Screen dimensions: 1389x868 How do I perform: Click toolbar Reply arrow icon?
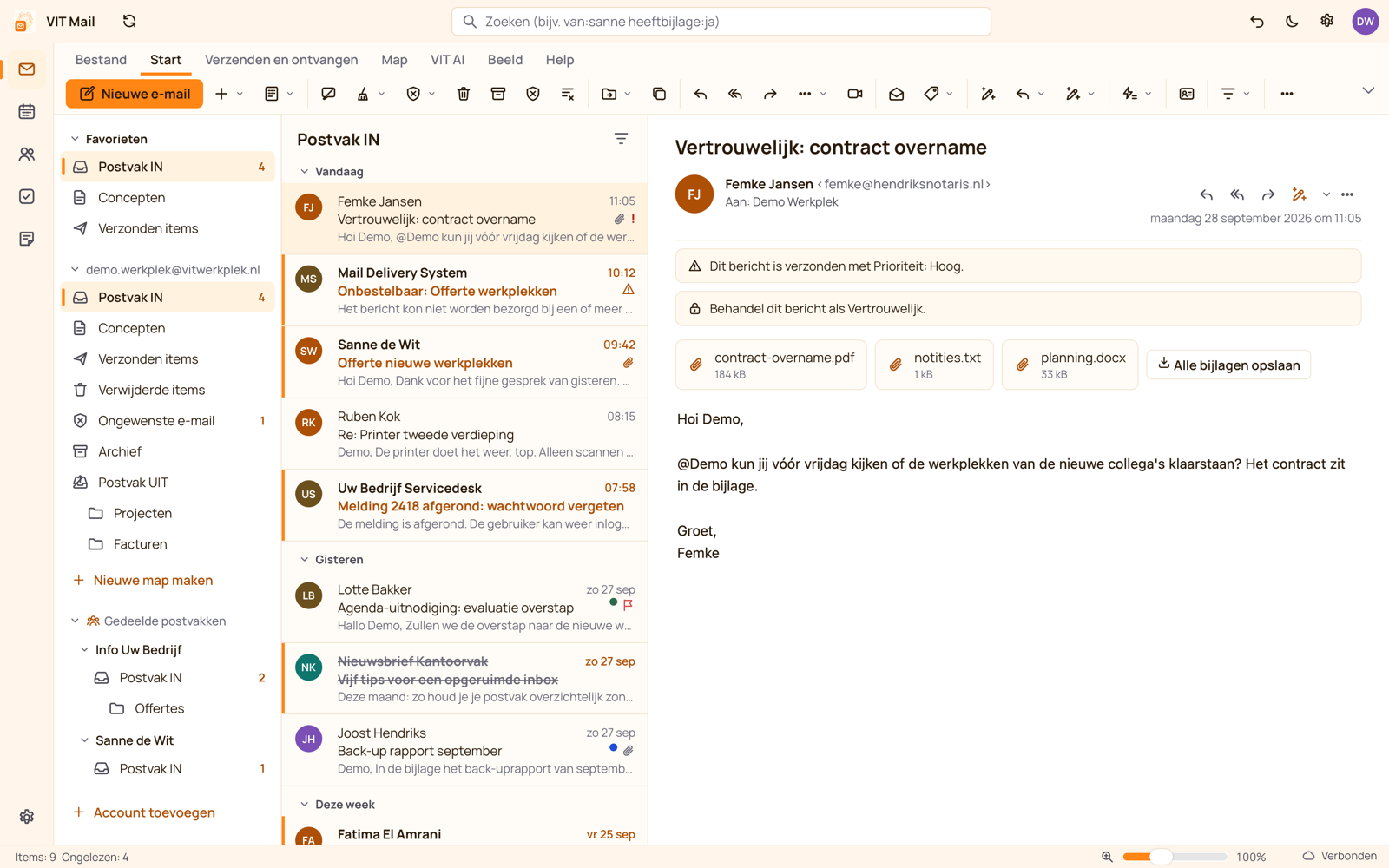click(x=701, y=94)
